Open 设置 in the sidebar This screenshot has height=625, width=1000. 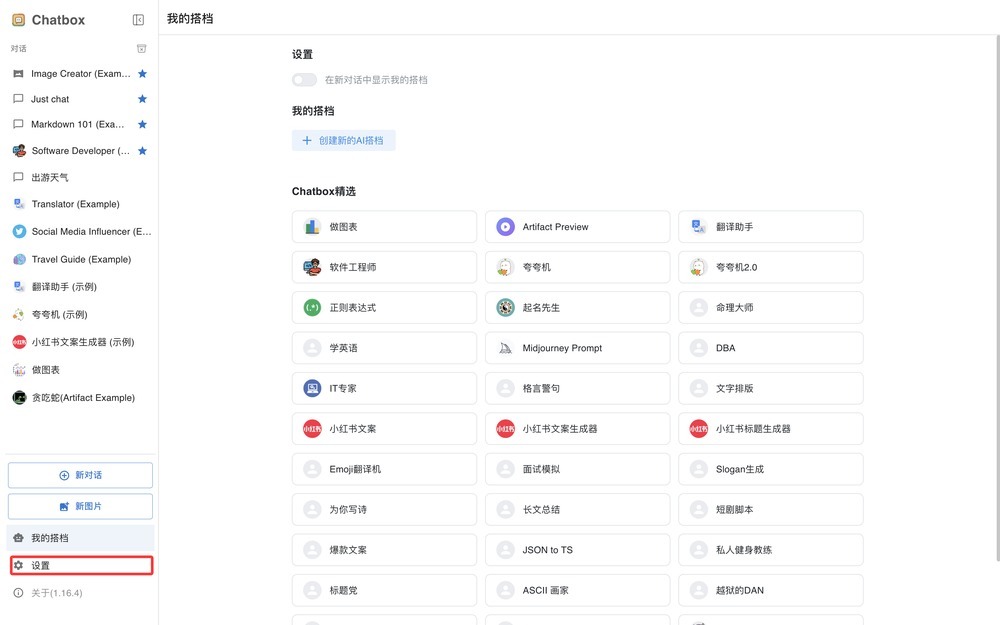[81, 566]
